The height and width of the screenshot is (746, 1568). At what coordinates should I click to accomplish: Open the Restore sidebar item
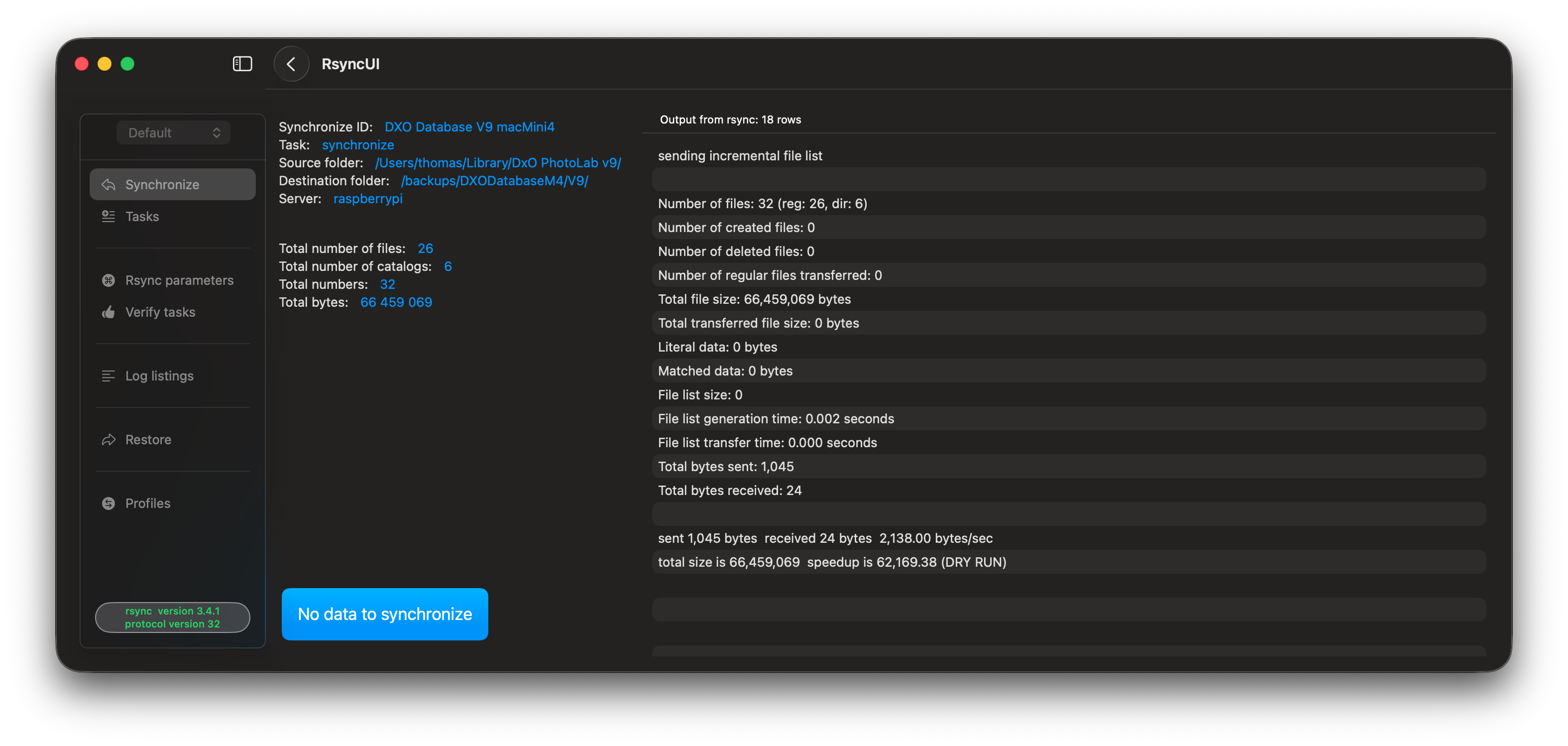(x=148, y=440)
